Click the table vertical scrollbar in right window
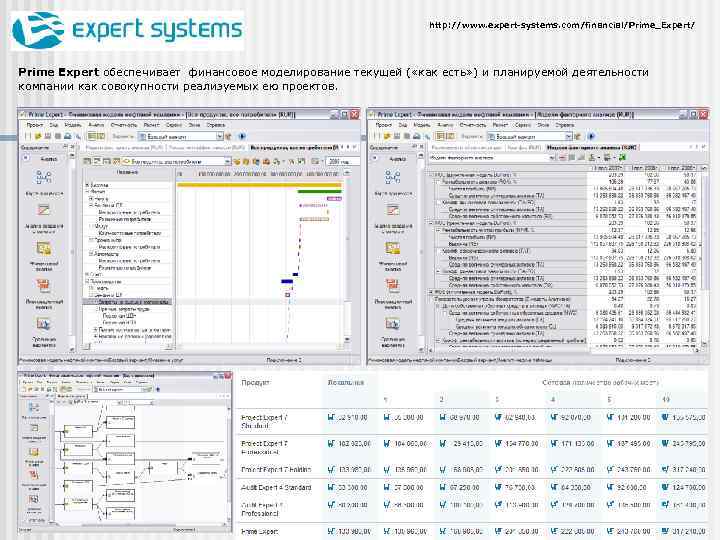Screen dimensions: 720x540 tap(704, 257)
